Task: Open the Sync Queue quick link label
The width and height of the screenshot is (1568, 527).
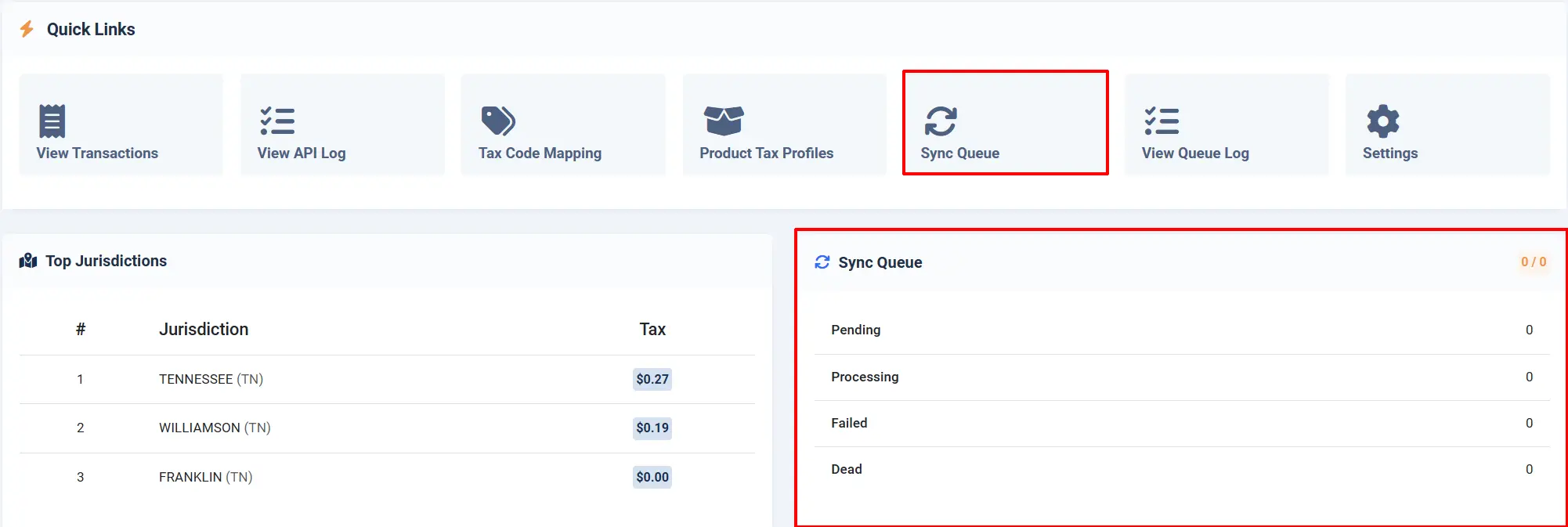Action: tap(960, 153)
